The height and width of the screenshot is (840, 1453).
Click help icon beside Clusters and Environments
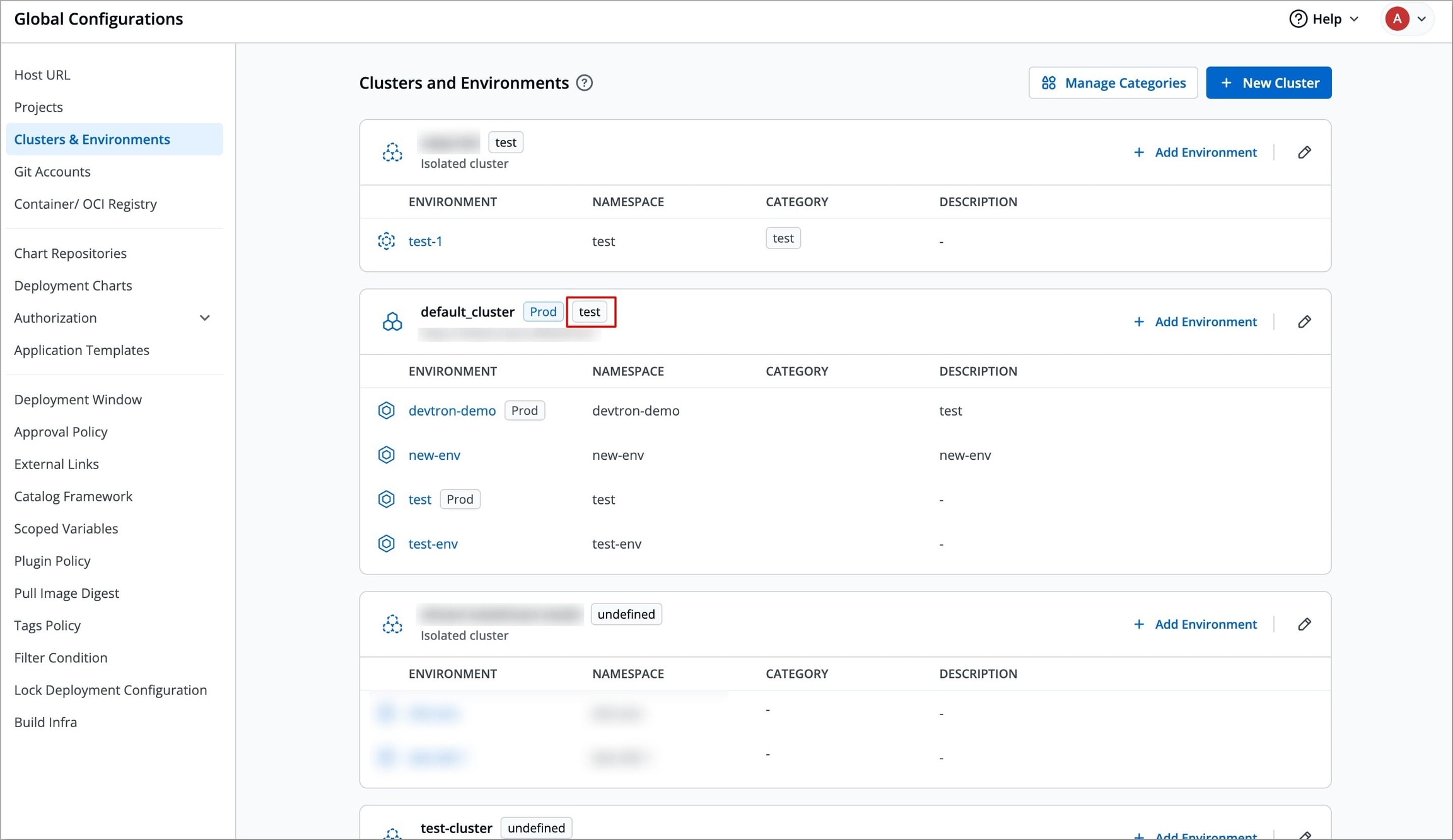585,83
